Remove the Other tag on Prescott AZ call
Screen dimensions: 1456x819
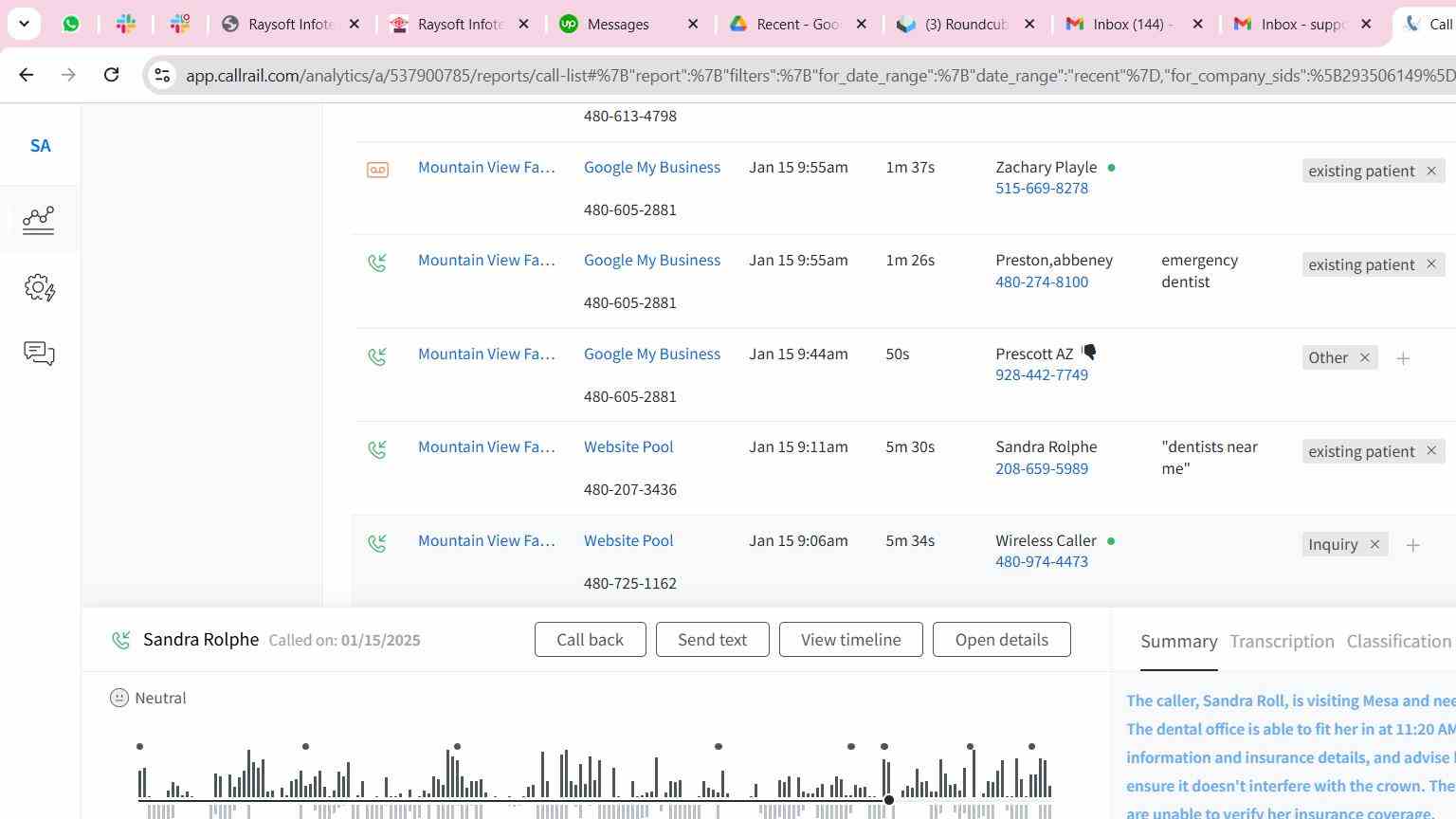pyautogui.click(x=1365, y=357)
